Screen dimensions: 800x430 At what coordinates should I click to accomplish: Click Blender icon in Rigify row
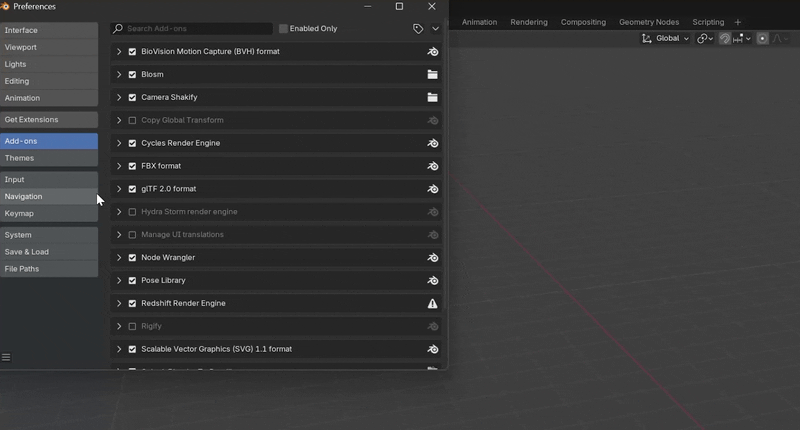(433, 326)
